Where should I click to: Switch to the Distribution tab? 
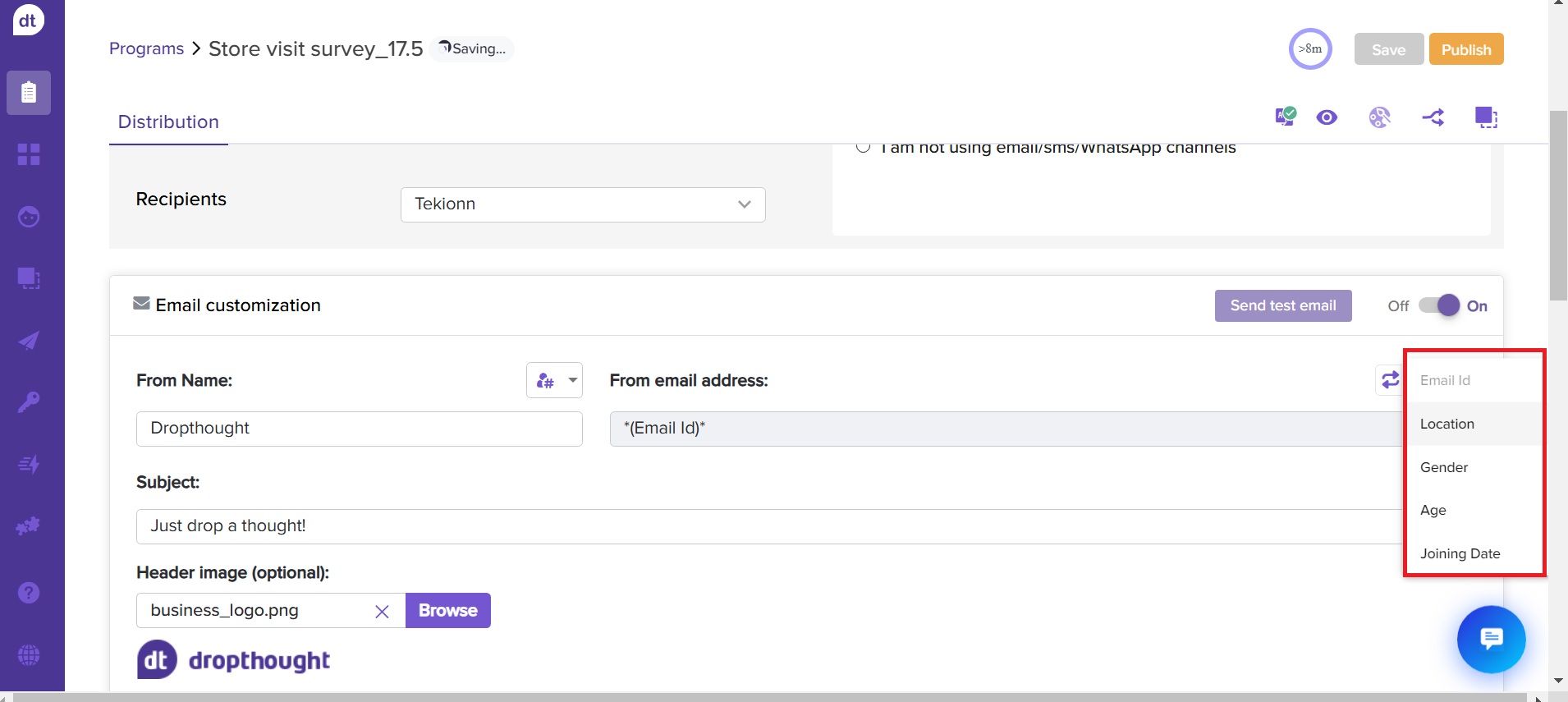click(x=168, y=122)
